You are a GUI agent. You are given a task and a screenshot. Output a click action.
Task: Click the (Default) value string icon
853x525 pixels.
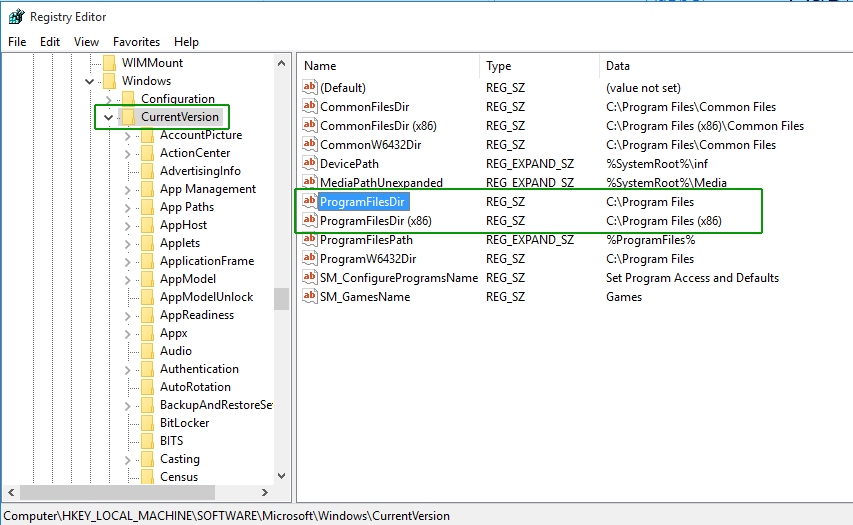tap(310, 87)
